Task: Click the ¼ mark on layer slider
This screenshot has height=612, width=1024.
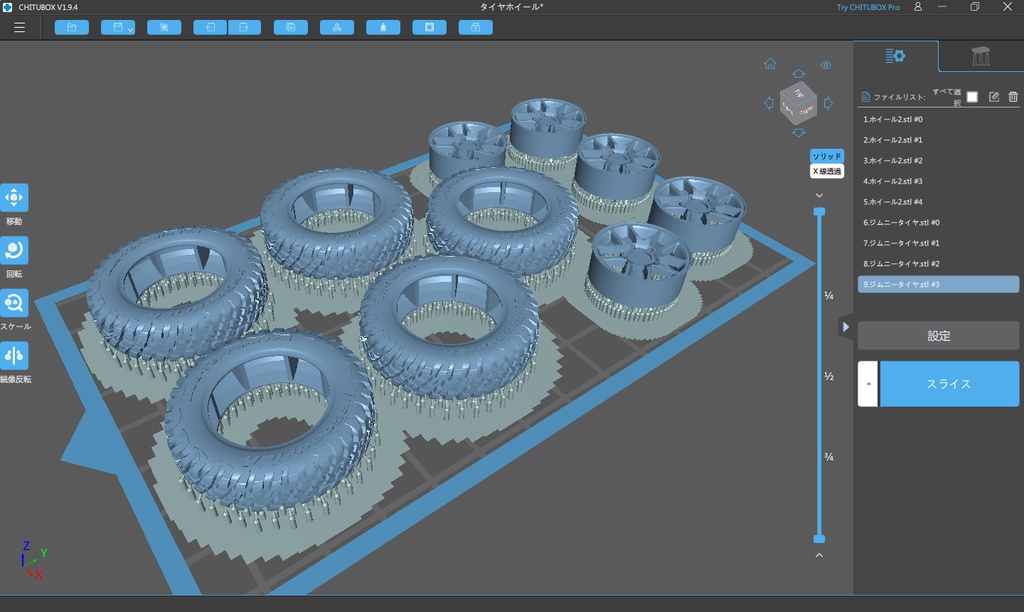Action: [x=829, y=296]
